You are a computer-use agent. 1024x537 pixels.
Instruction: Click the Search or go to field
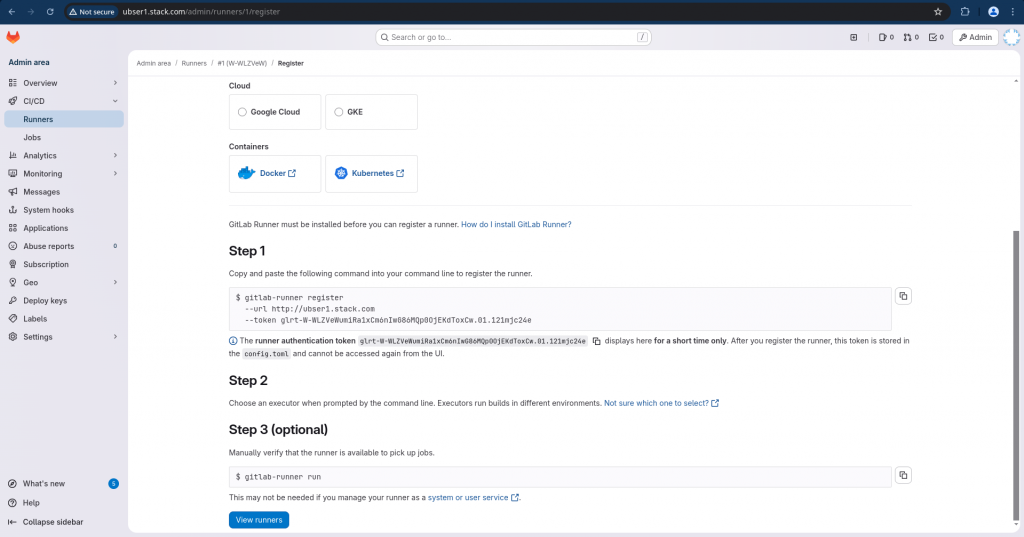click(514, 37)
